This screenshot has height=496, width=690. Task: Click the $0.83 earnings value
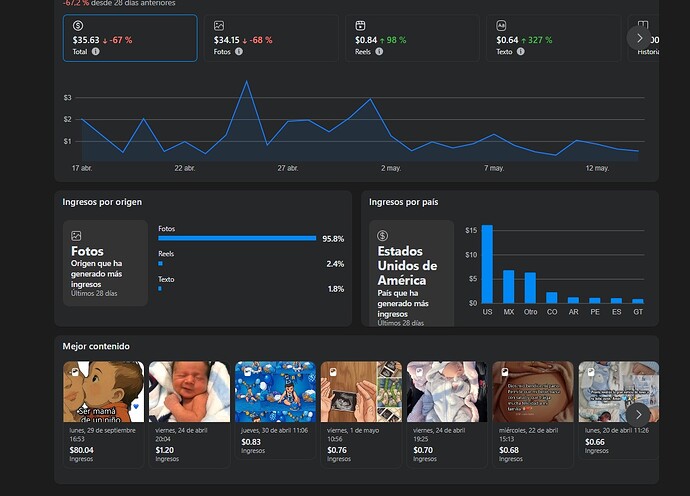click(251, 441)
